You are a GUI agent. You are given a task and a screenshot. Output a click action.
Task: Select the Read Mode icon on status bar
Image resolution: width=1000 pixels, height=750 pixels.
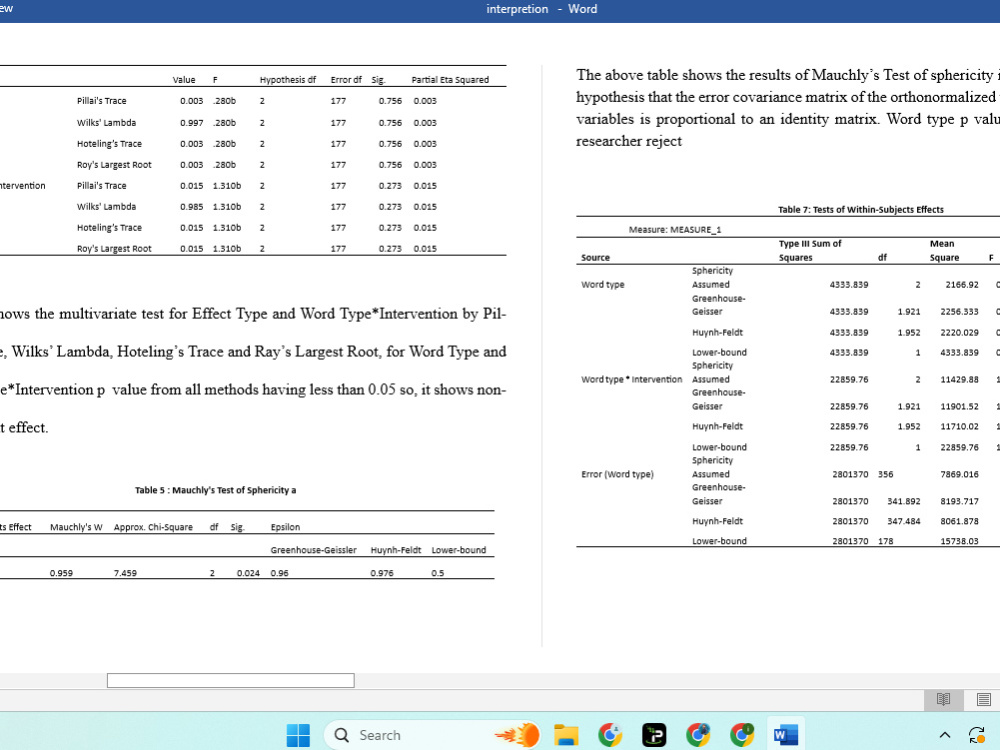pyautogui.click(x=944, y=700)
